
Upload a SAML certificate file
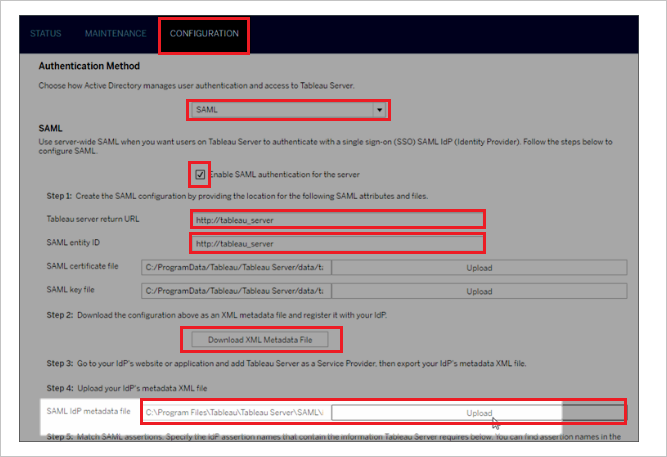[479, 268]
